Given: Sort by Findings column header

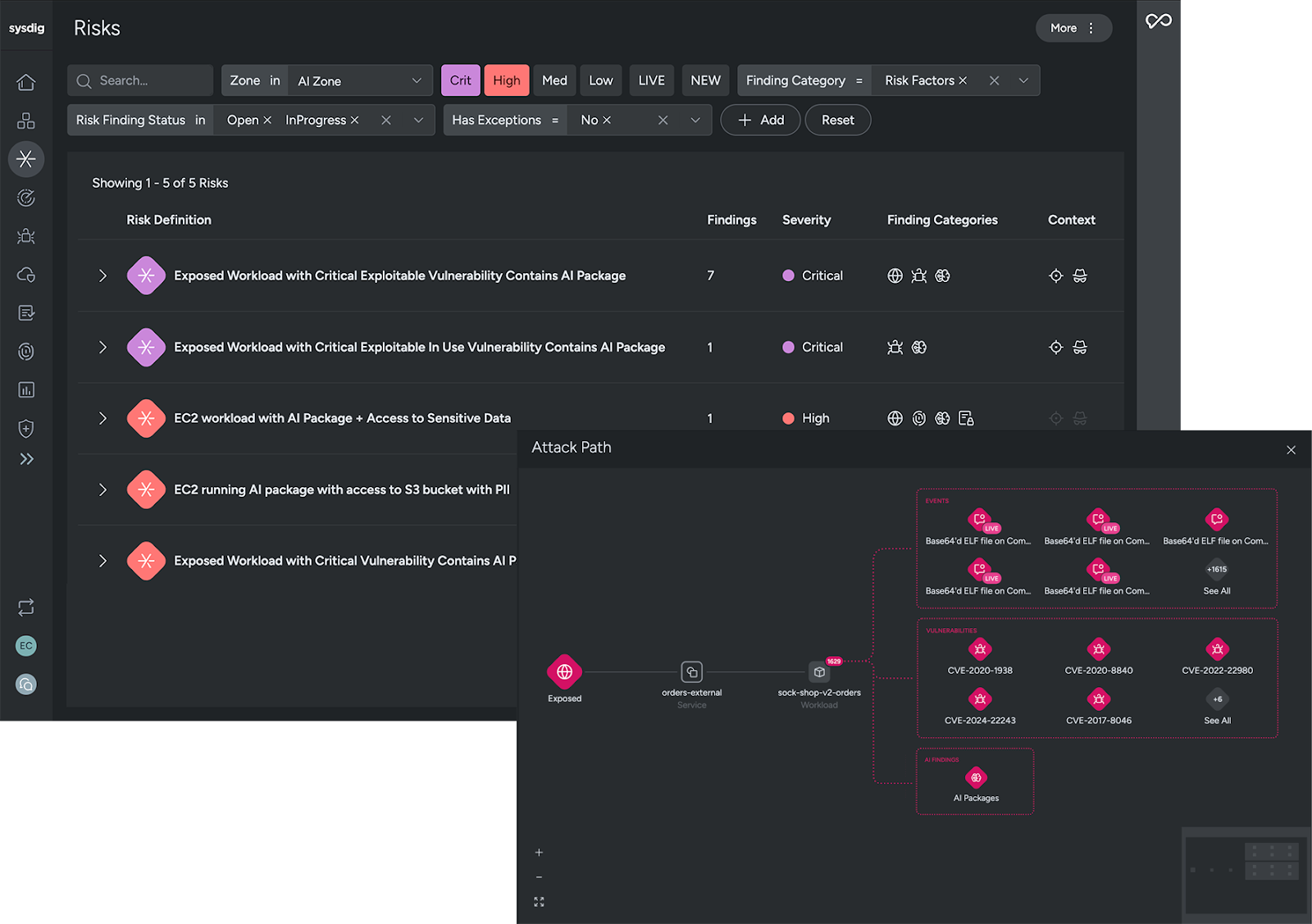Looking at the screenshot, I should coord(731,220).
